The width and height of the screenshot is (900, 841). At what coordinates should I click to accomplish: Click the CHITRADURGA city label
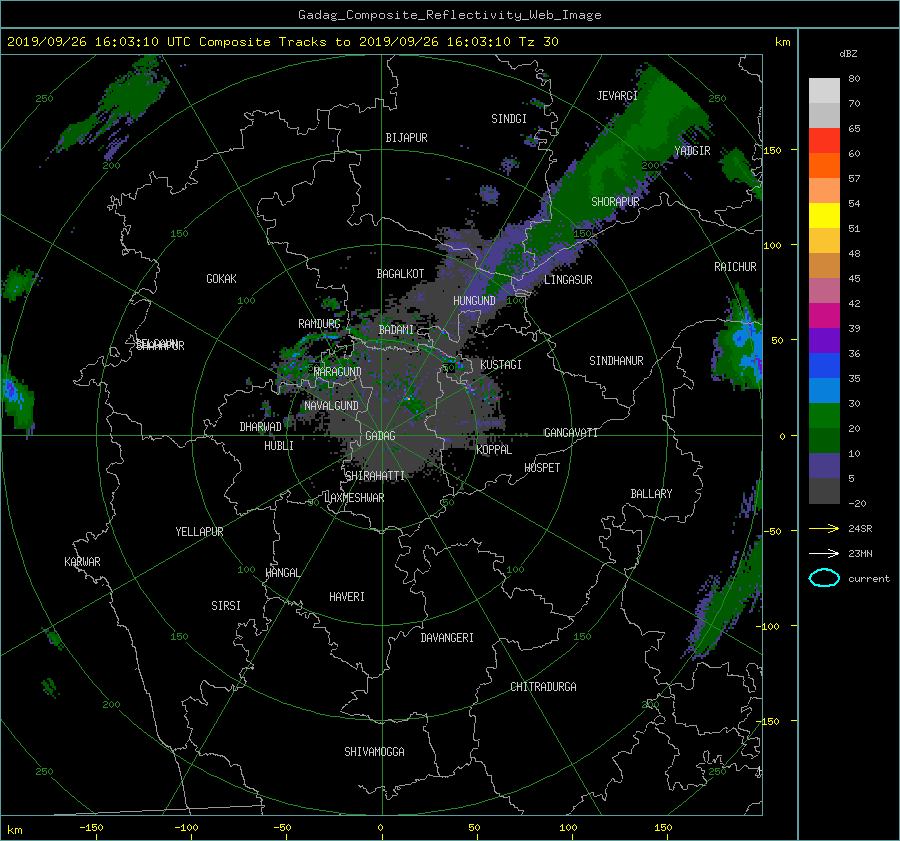pyautogui.click(x=543, y=687)
